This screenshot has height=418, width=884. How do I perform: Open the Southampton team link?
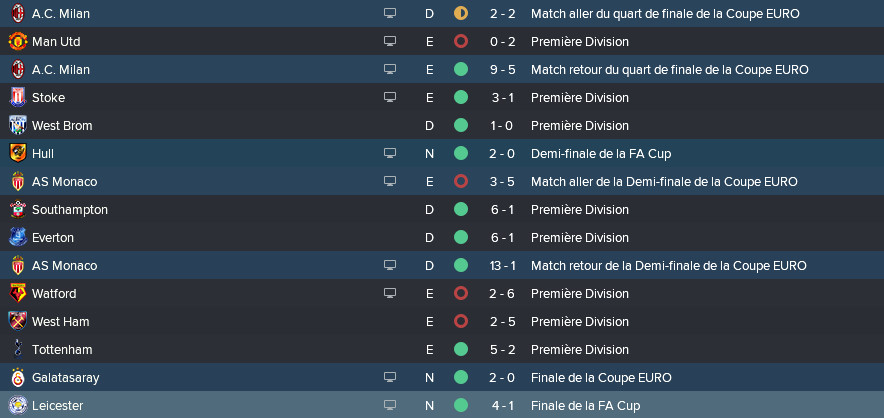click(x=70, y=210)
